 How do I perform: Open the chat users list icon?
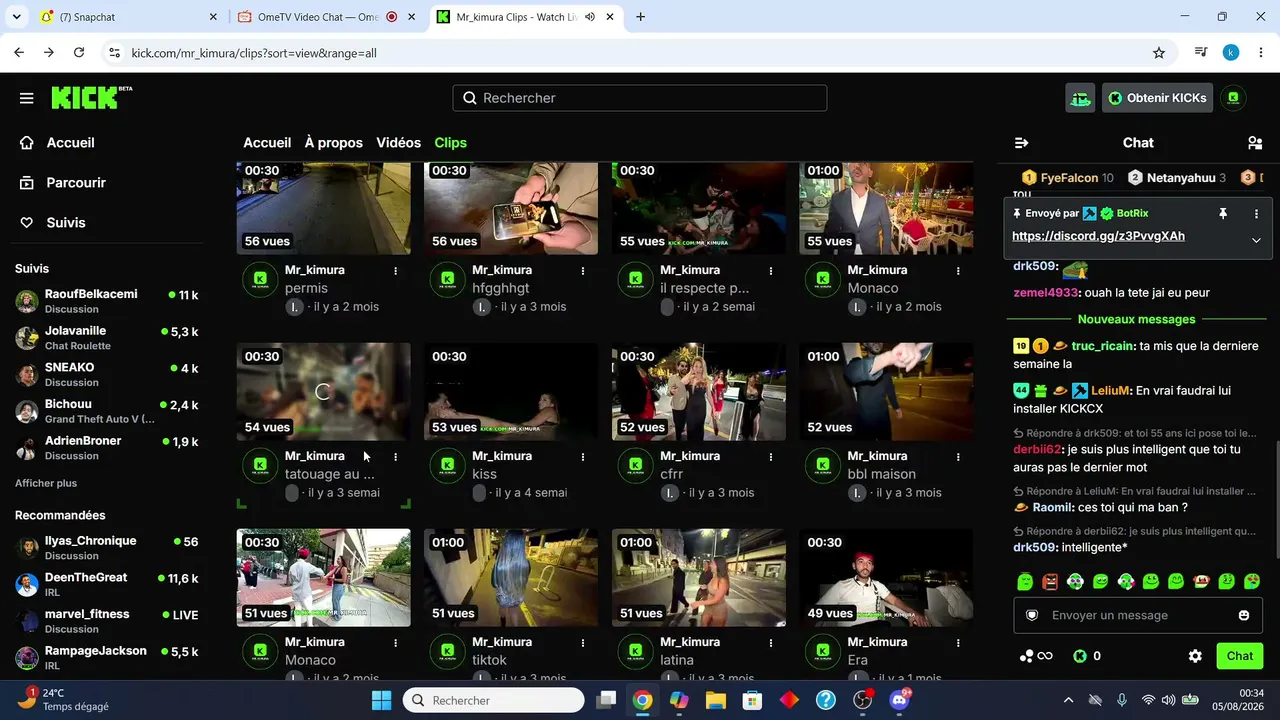point(1255,143)
